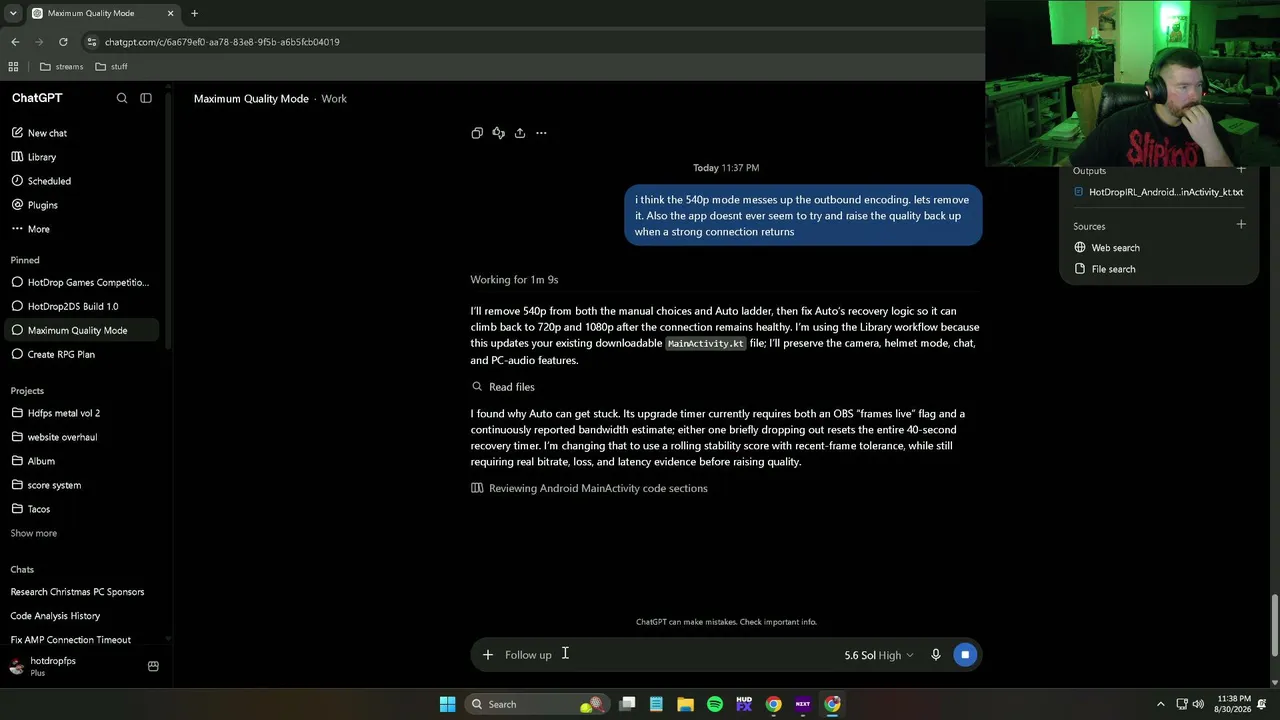Expand the Read files step
Viewport: 1280px width, 720px height.
(x=503, y=387)
